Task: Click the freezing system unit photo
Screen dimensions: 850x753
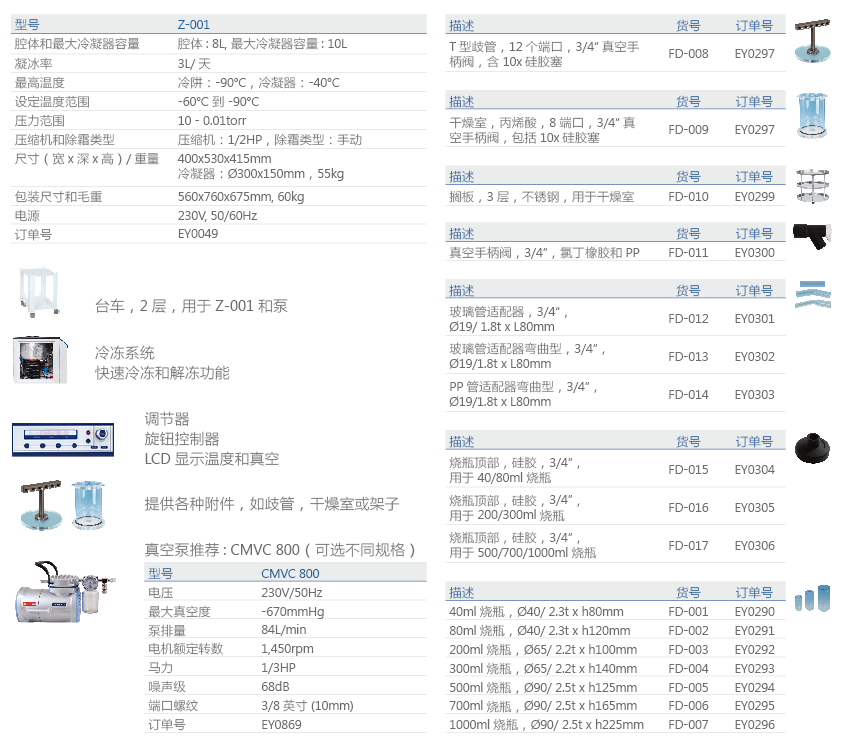Action: click(x=40, y=360)
